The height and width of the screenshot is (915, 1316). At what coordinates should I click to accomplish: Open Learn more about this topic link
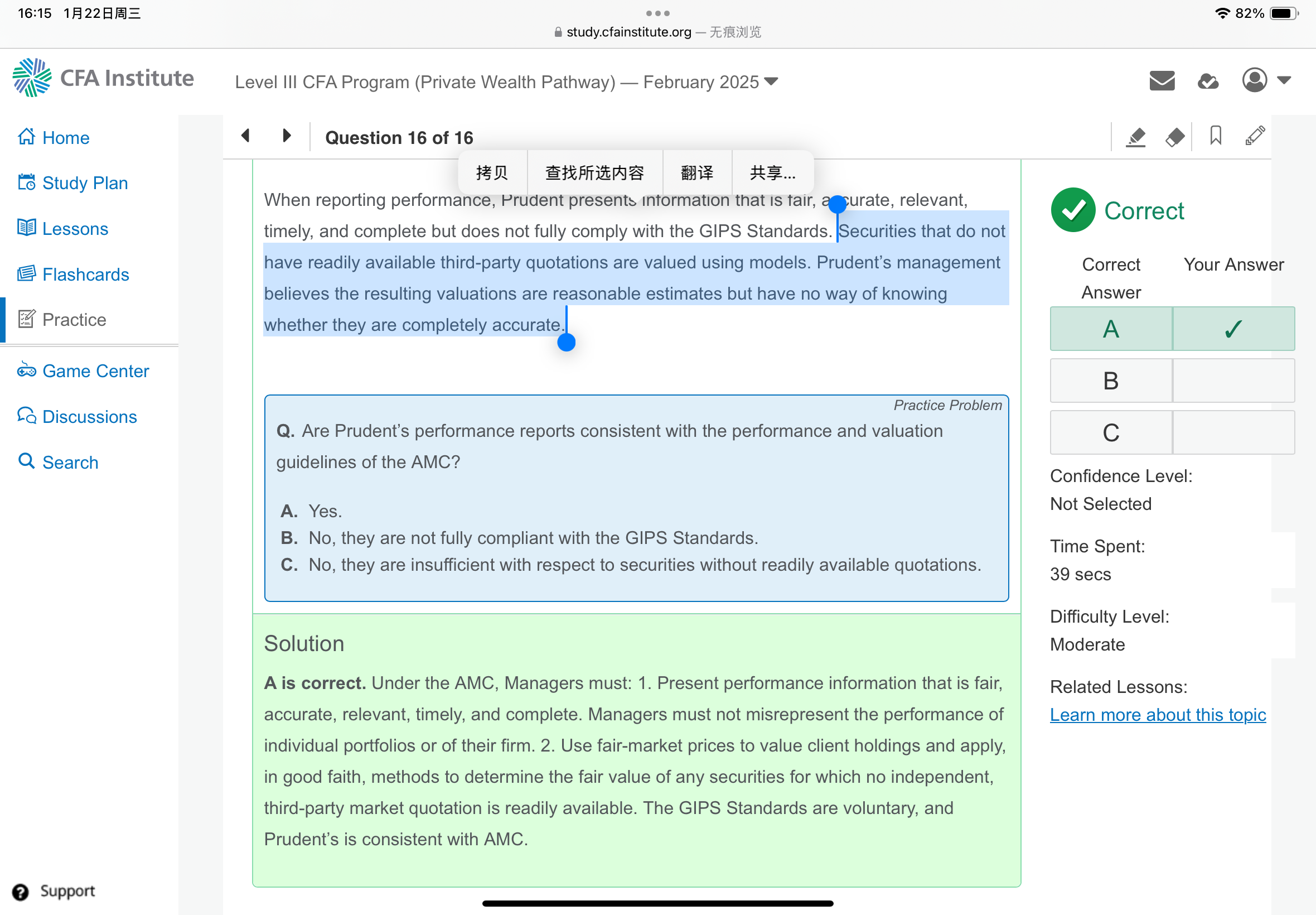tap(1157, 715)
